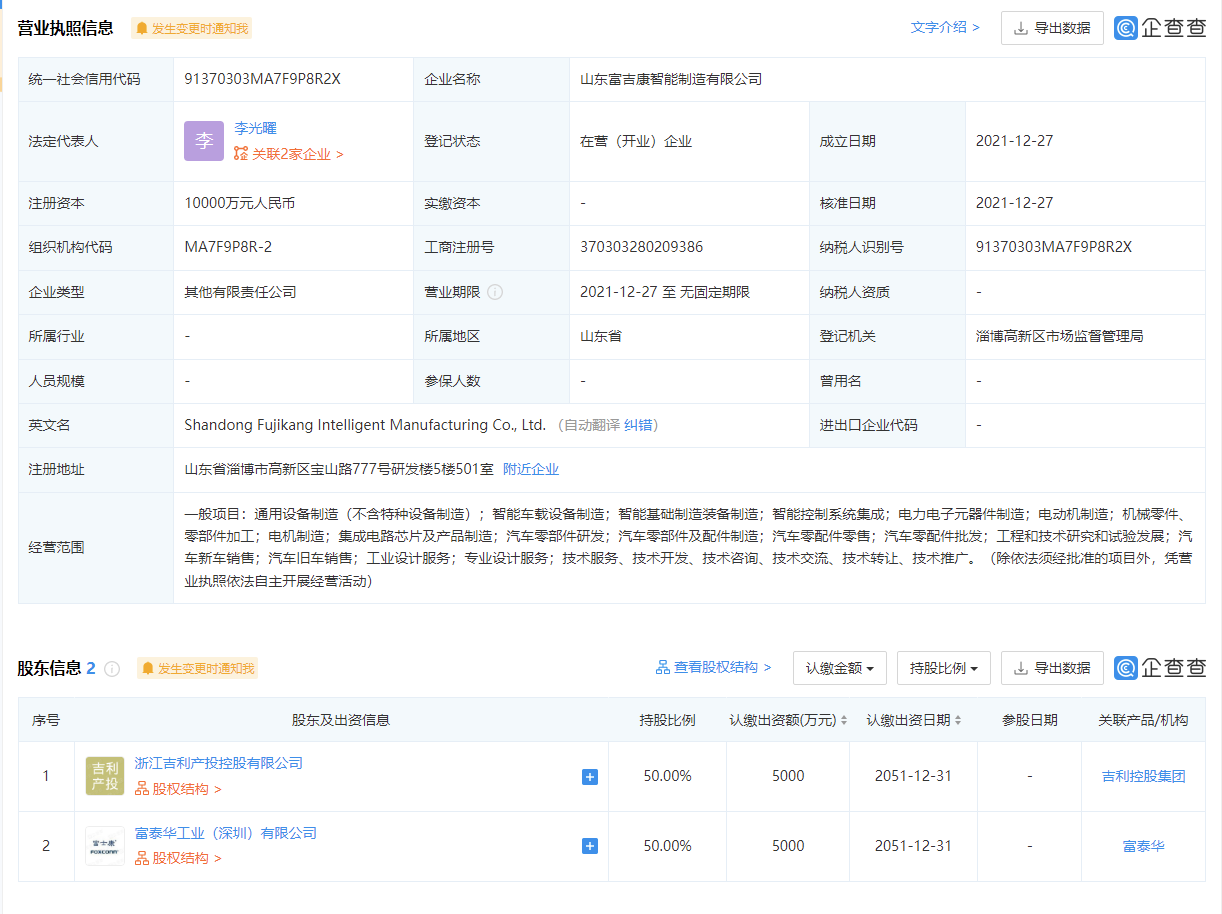Click 持股比例 column header in shareholder table
1222x914 pixels.
pos(667,720)
